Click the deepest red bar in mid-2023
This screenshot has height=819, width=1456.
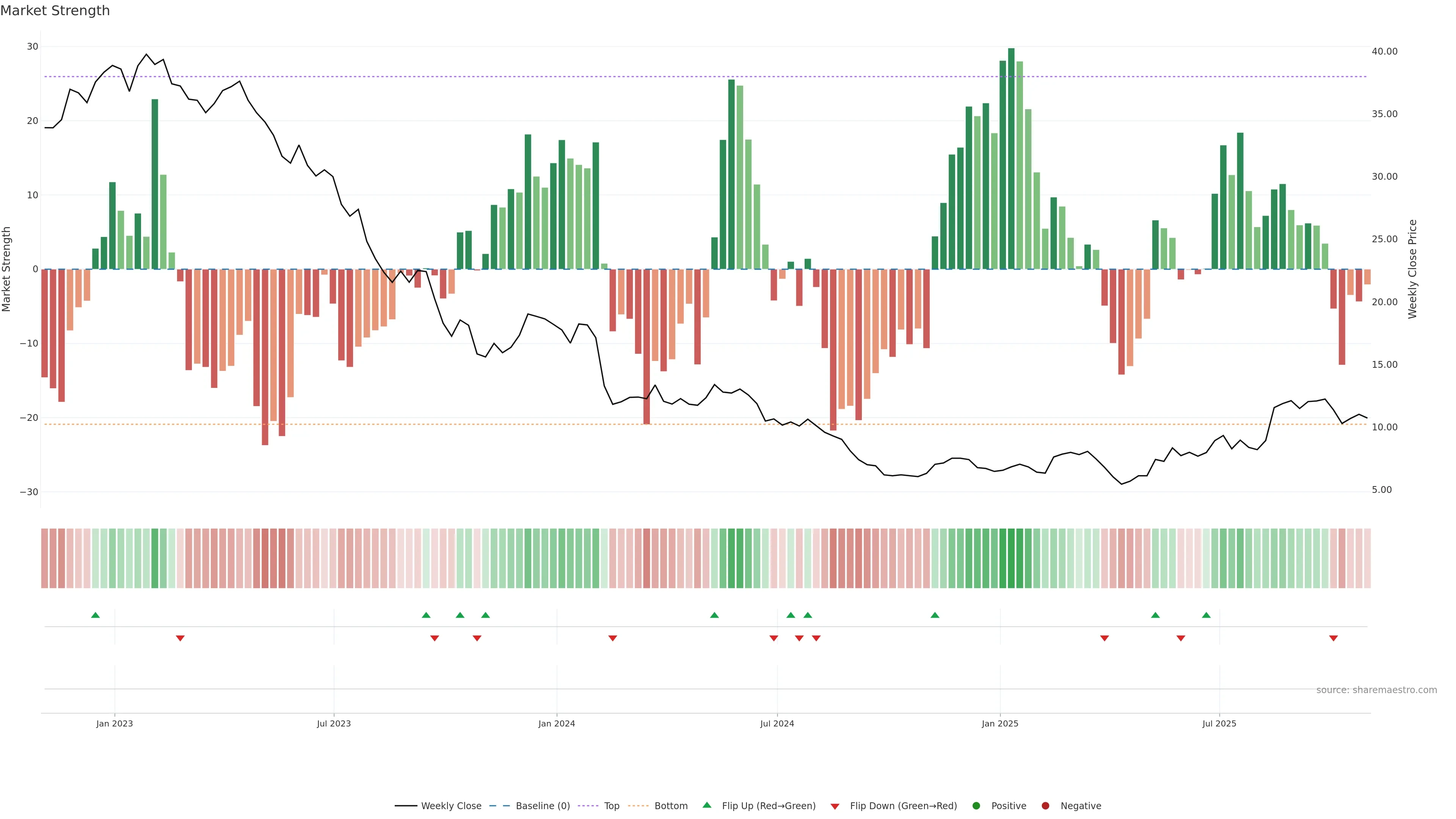[265, 356]
